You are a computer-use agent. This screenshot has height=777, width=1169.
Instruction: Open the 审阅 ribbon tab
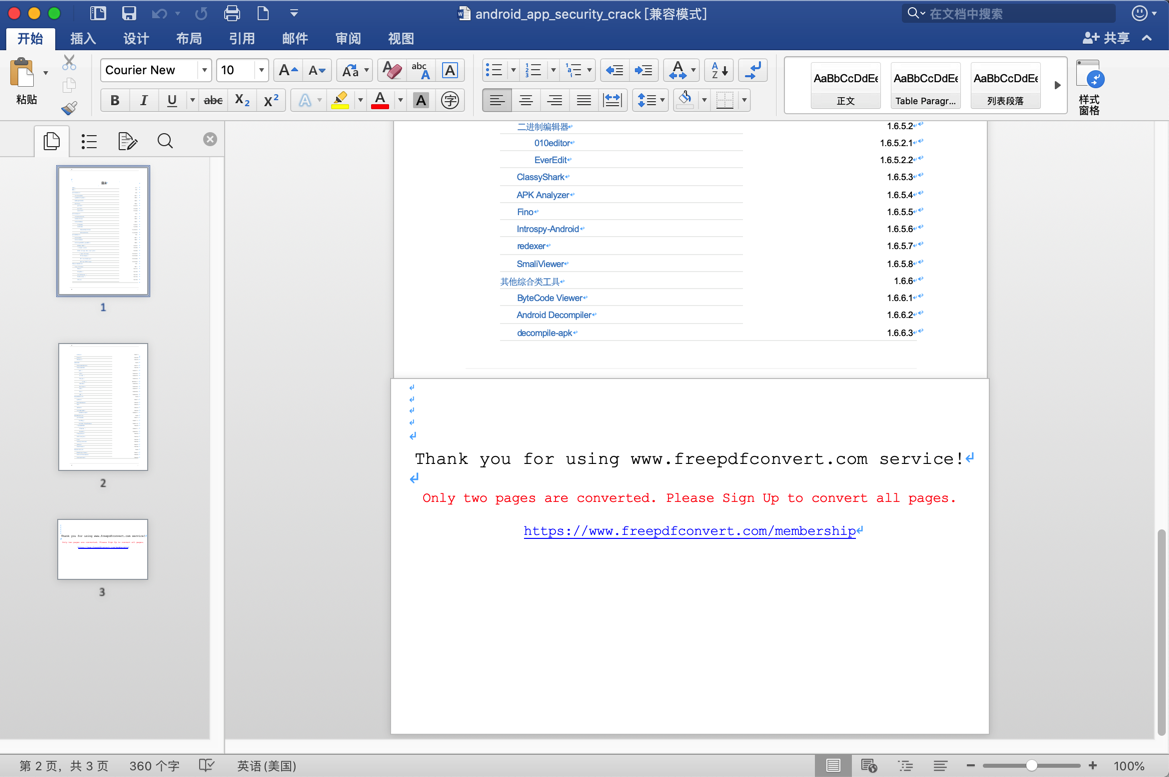click(347, 38)
